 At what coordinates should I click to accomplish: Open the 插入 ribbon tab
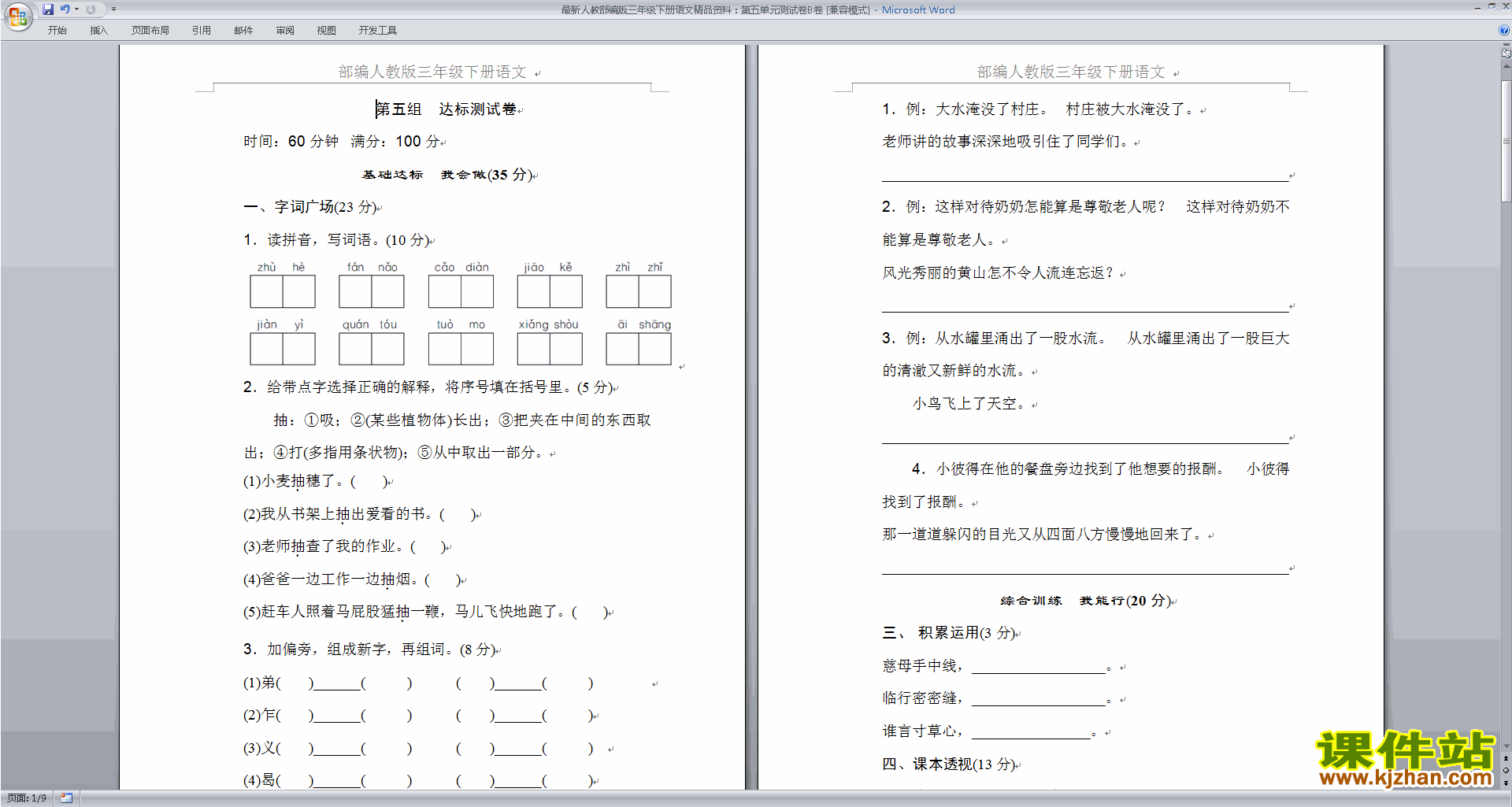[x=98, y=31]
